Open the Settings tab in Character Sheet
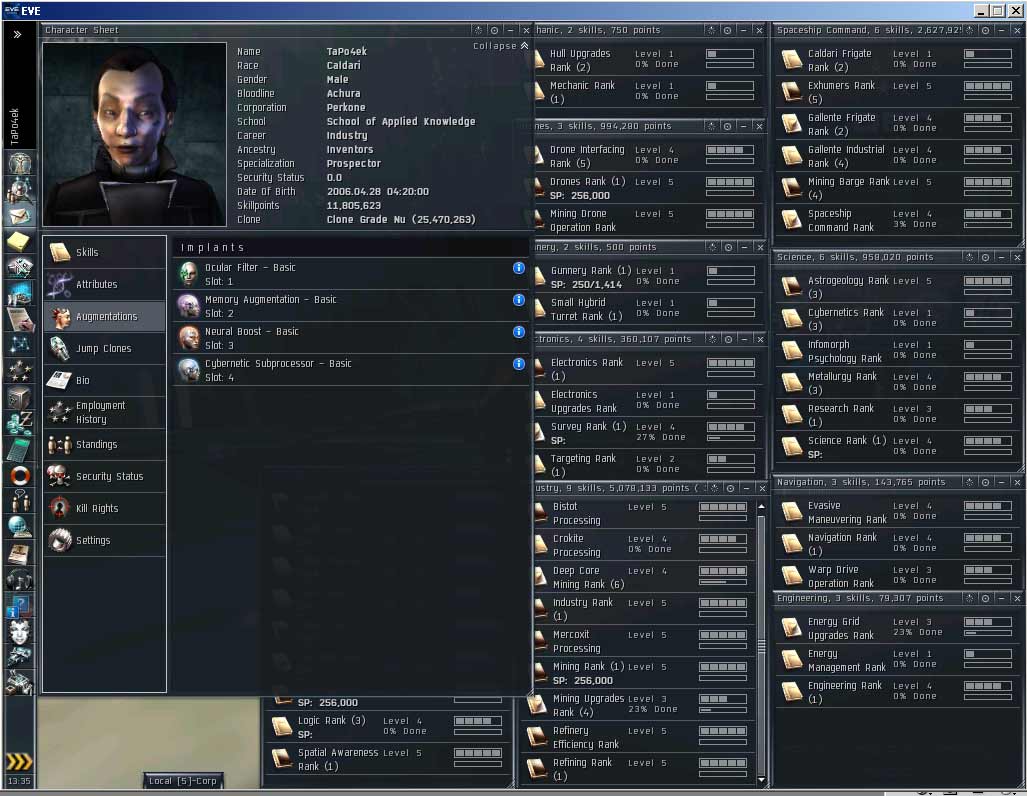 tap(105, 540)
